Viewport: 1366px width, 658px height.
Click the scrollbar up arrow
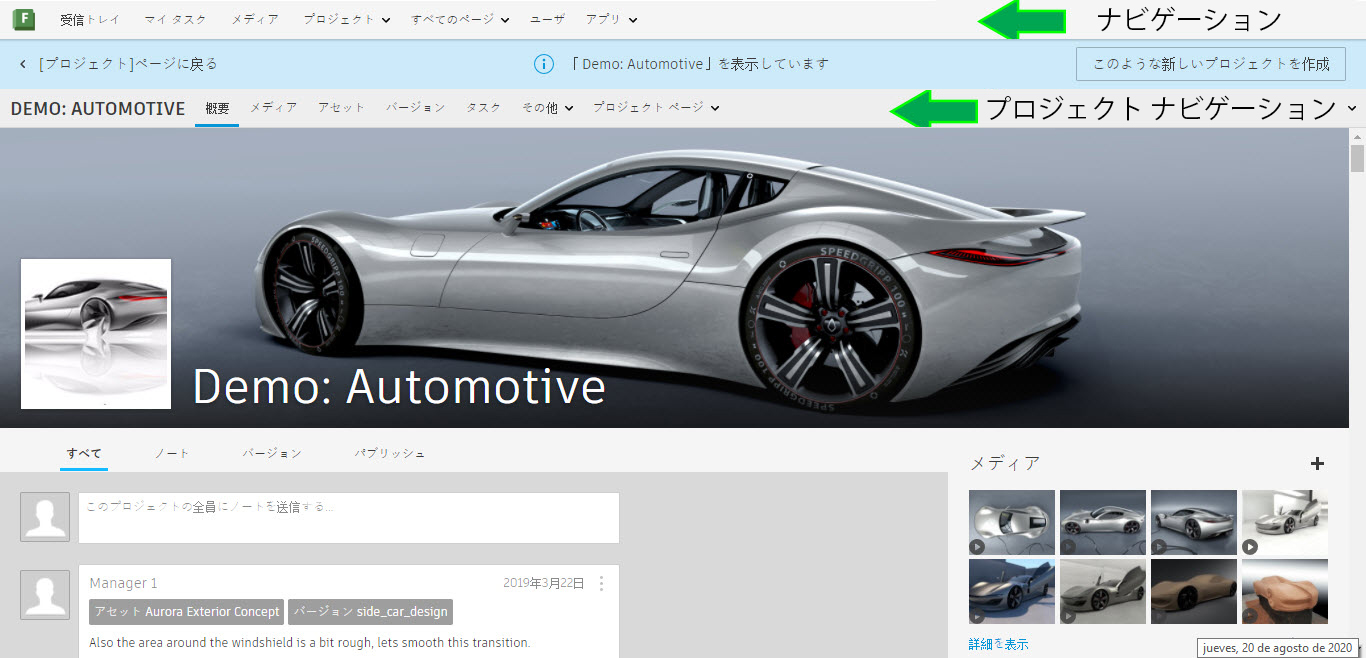tap(1357, 136)
